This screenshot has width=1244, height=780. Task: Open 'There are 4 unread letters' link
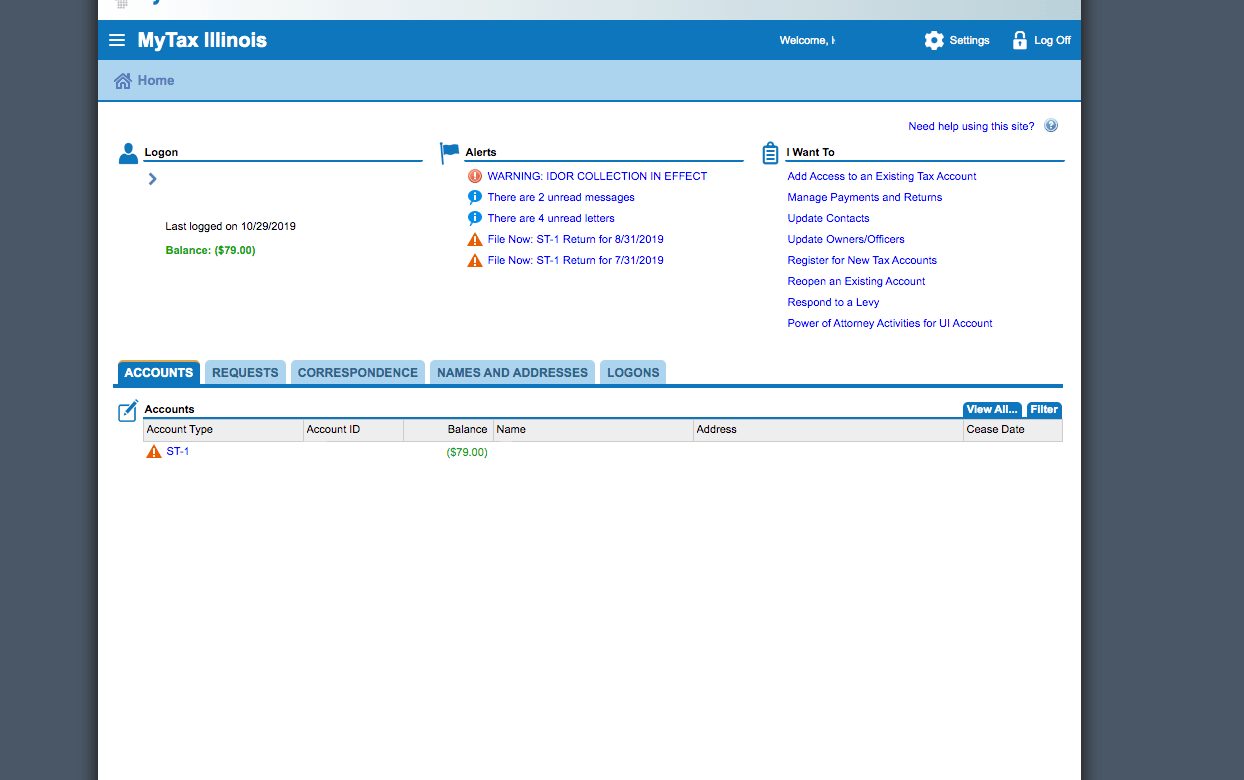pos(551,218)
